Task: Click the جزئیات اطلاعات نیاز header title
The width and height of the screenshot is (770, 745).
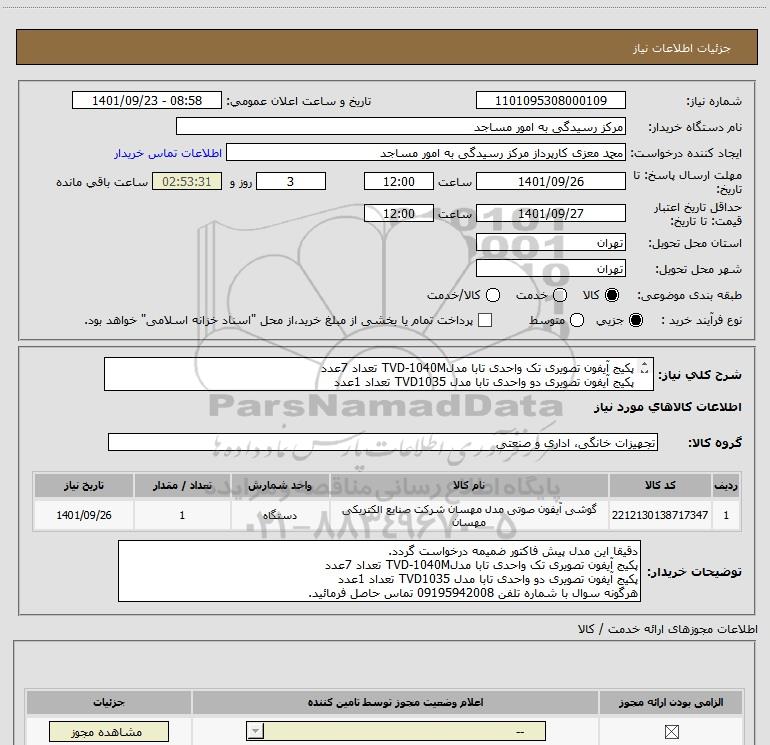Action: (x=682, y=48)
